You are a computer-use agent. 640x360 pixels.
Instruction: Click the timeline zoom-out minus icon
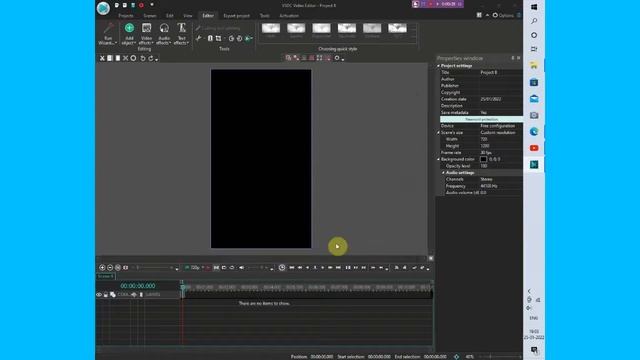pyautogui.click(x=110, y=268)
